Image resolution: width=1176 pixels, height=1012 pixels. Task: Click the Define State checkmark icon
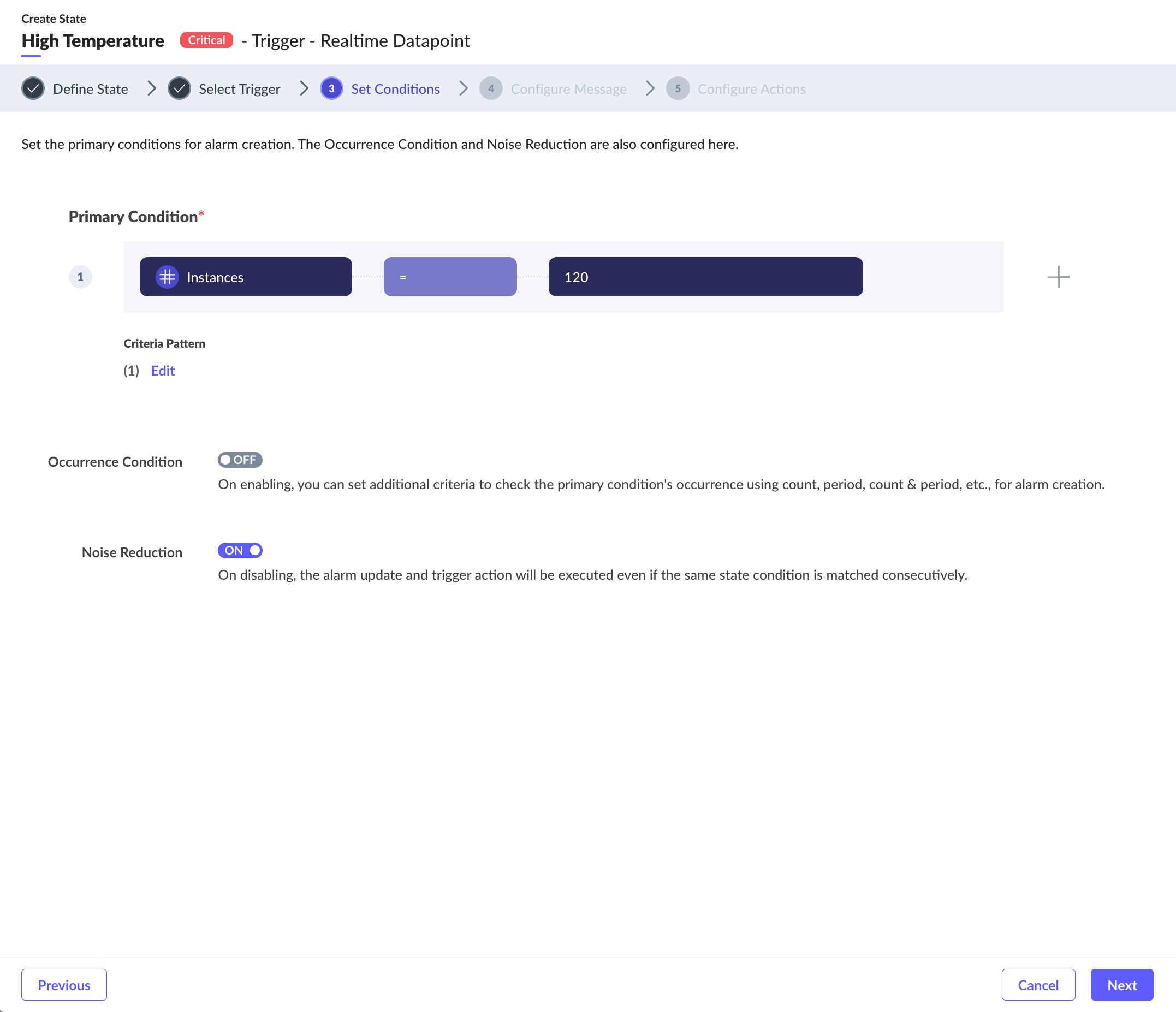pos(33,88)
